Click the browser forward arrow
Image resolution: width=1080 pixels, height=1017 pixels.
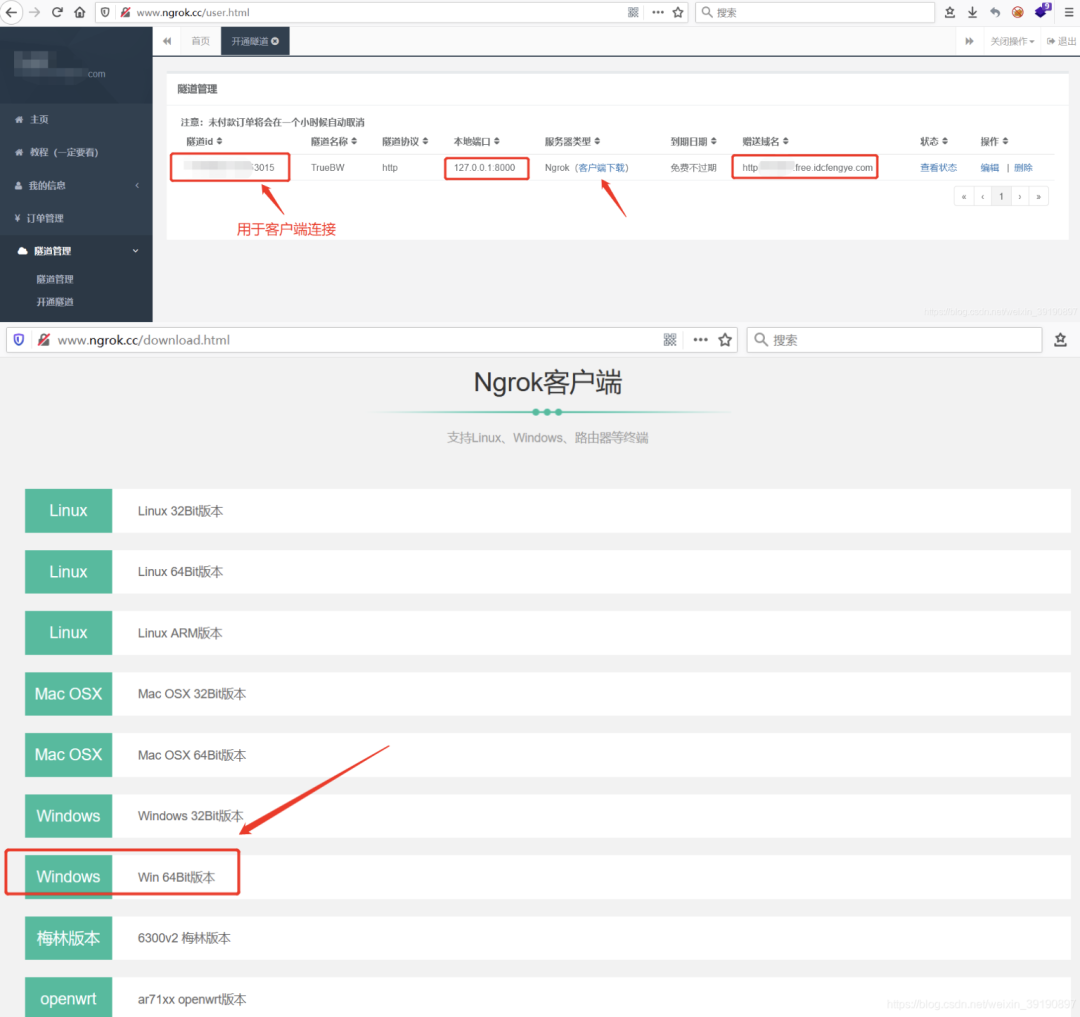coord(34,12)
